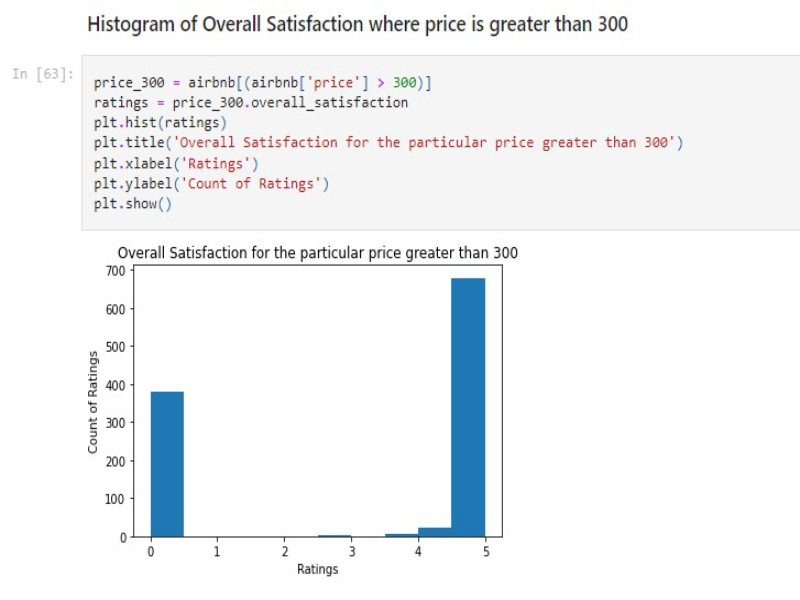
Task: Click the plt.ylabel('Count of Ratings') line
Action: coord(211,184)
